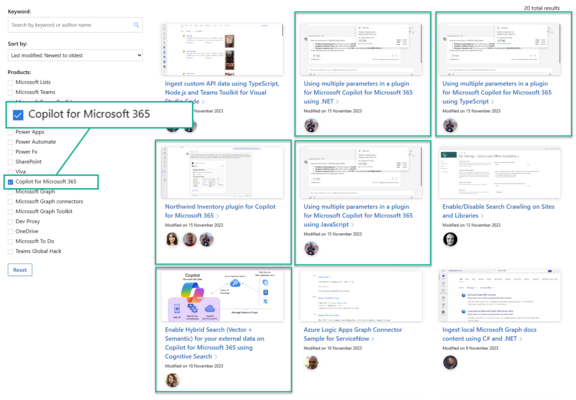Tick the Microsoft Teams checkbox
This screenshot has width=576, height=400.
coord(10,93)
